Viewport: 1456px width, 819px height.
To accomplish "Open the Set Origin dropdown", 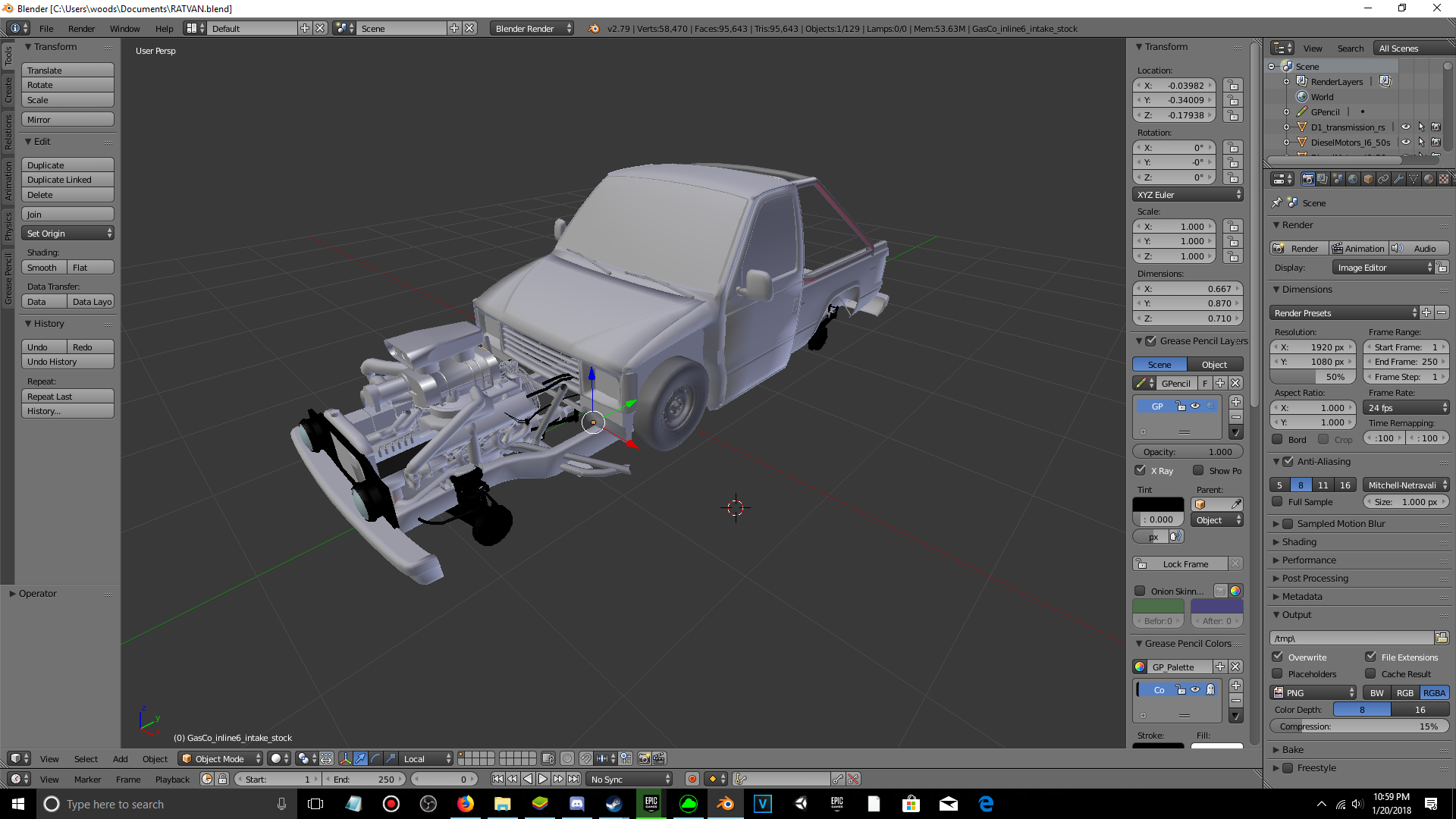I will (x=68, y=234).
